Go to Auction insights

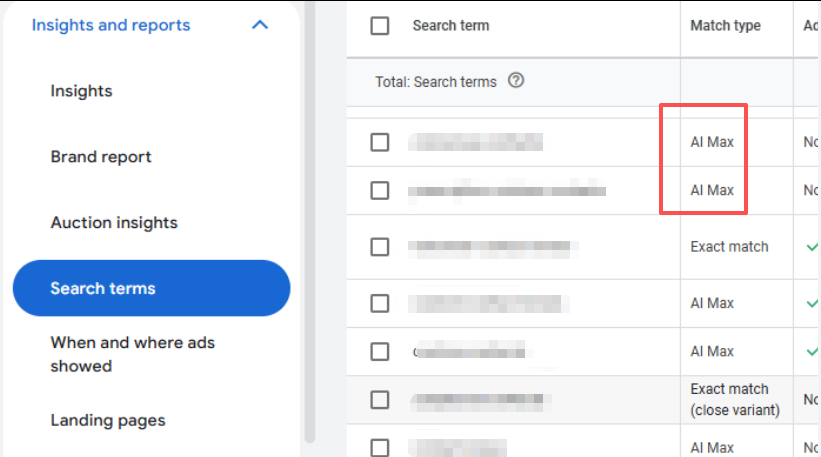pyautogui.click(x=114, y=223)
